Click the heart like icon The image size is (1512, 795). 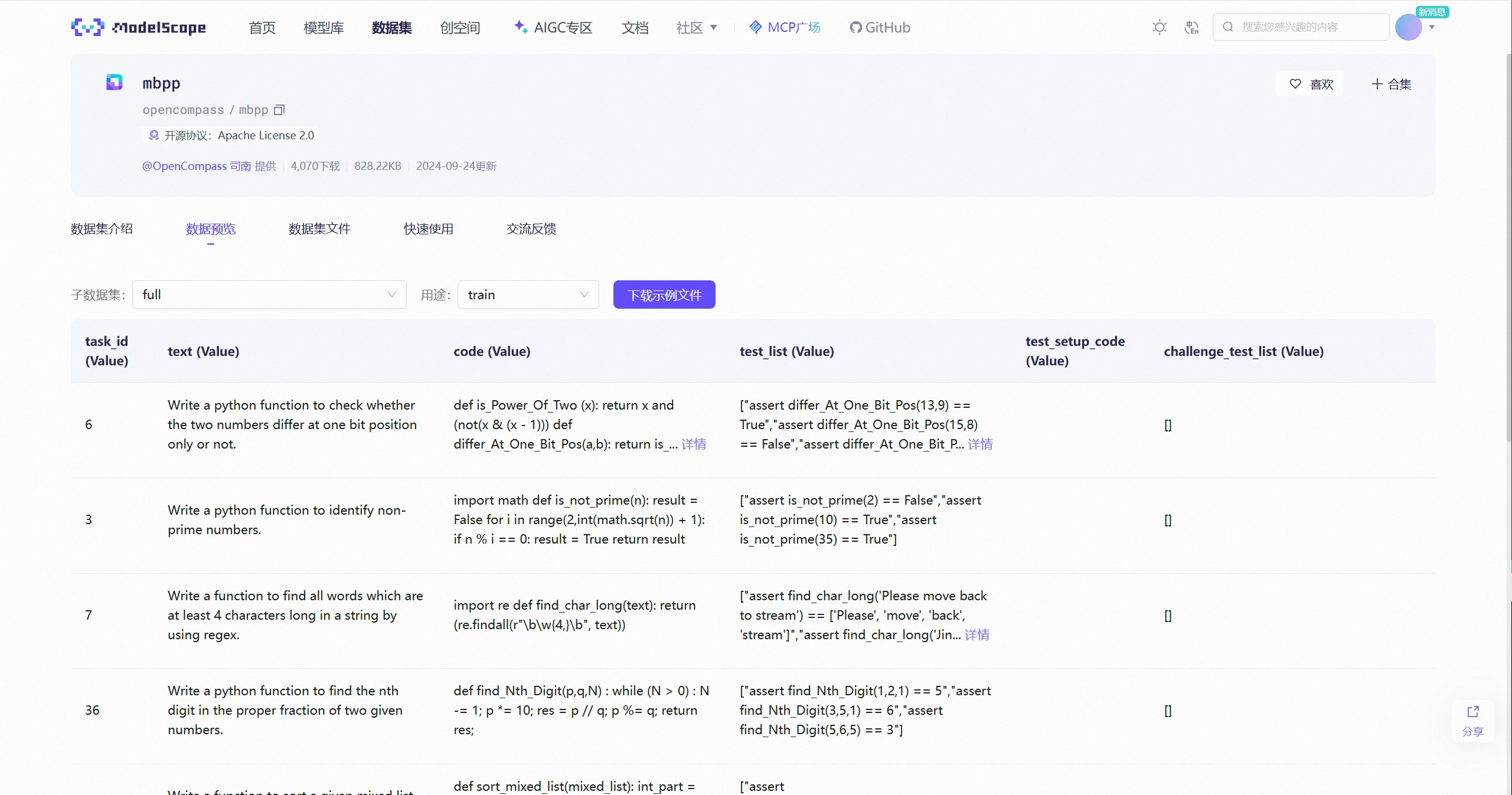click(1295, 84)
